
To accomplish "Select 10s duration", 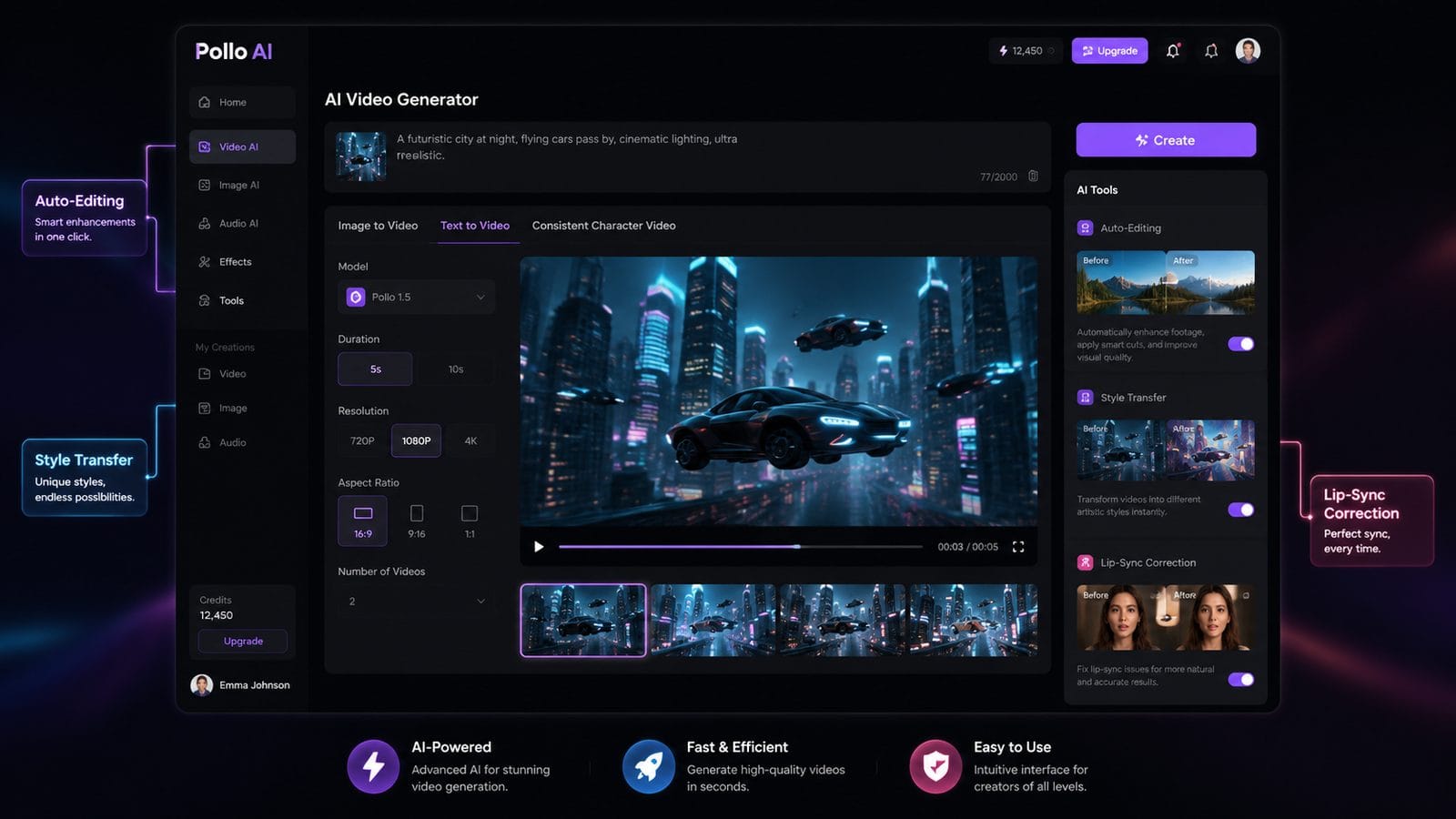I will tap(456, 369).
